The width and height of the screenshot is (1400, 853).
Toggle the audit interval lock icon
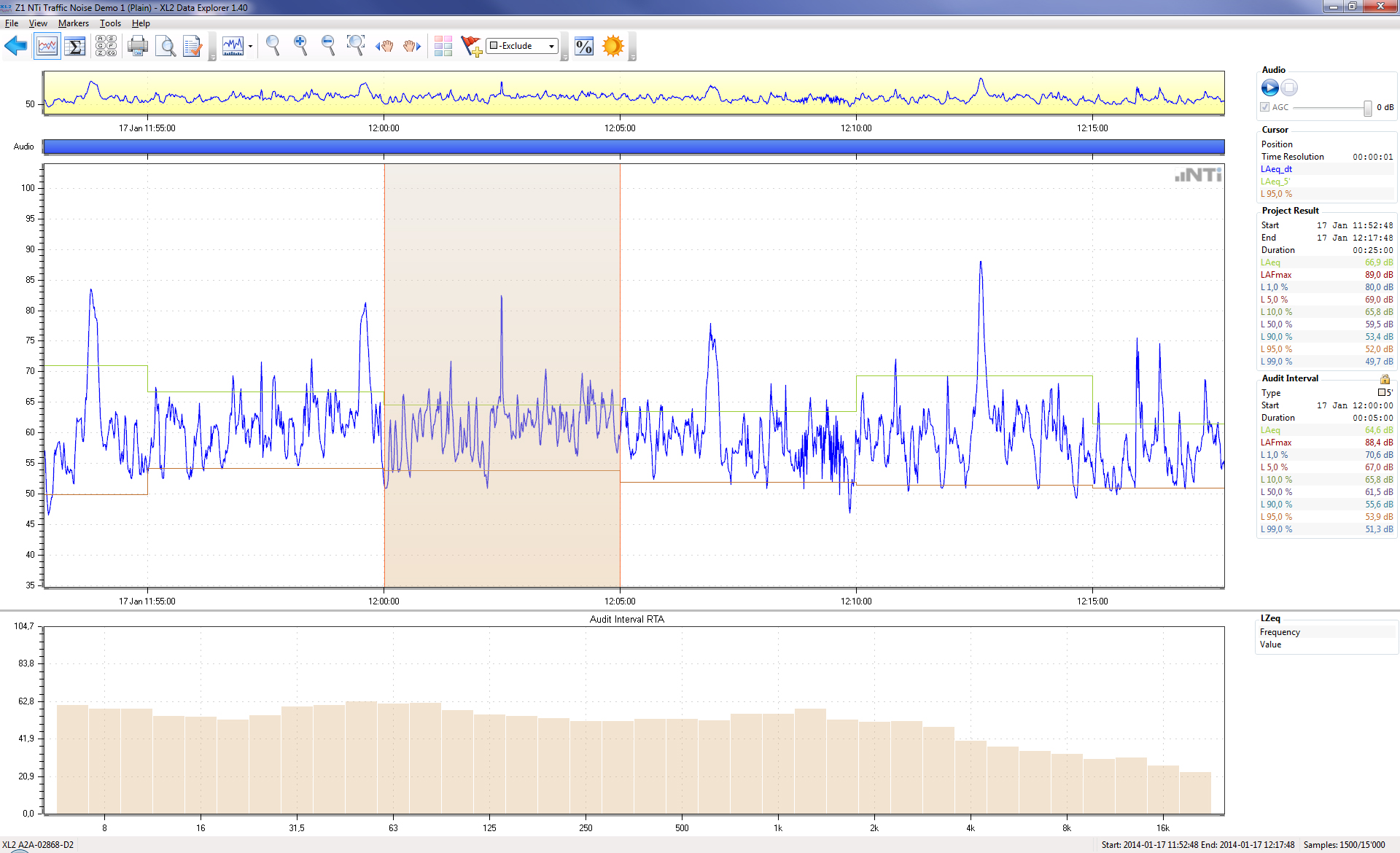pos(1384,379)
